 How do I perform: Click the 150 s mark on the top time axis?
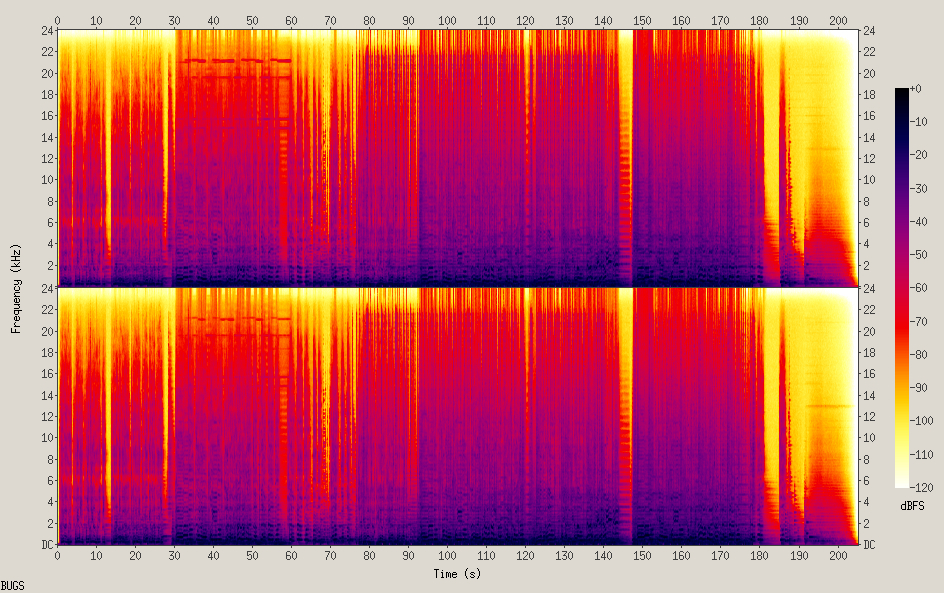pos(642,20)
